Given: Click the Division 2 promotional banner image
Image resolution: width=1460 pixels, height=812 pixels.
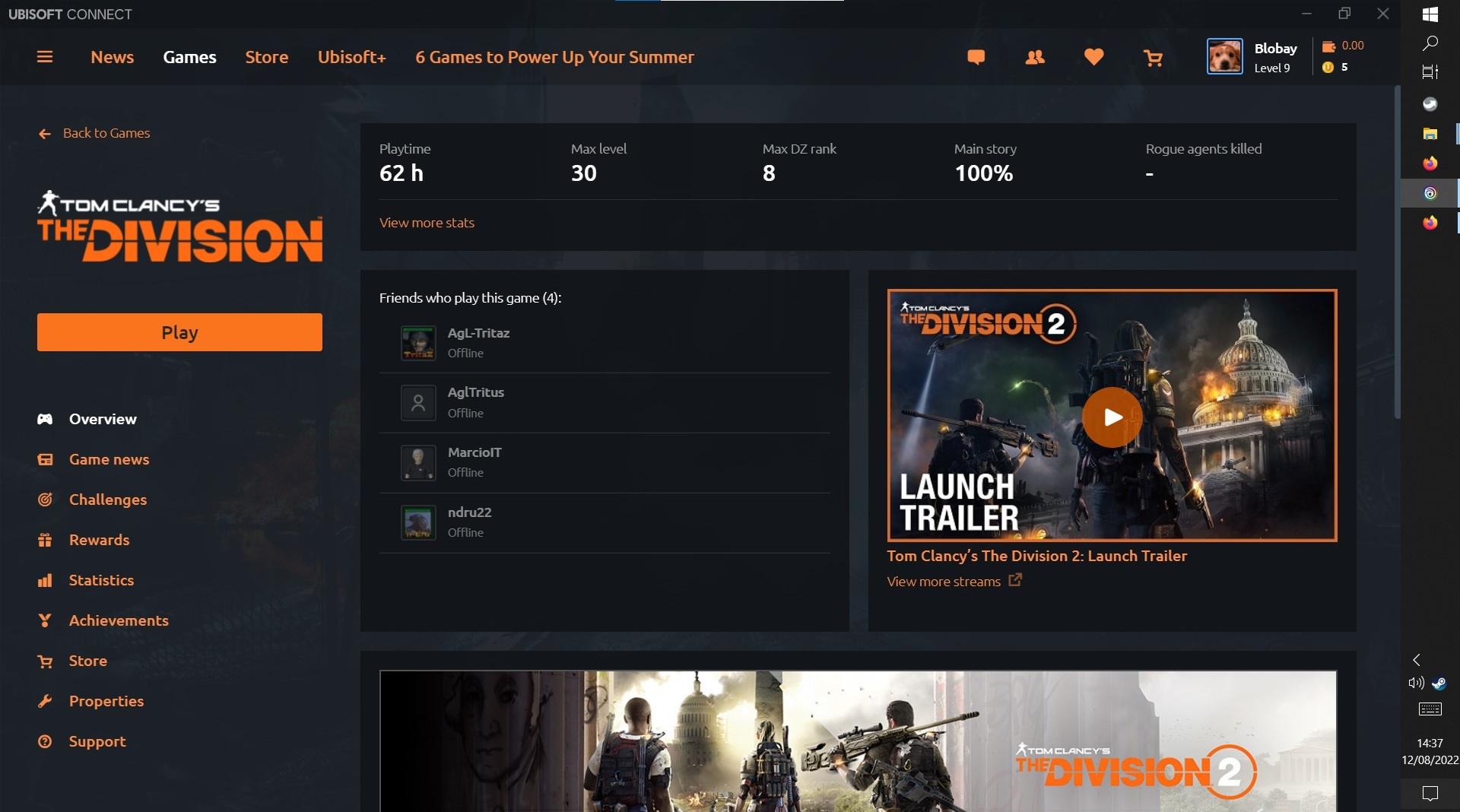Looking at the screenshot, I should coord(858,741).
